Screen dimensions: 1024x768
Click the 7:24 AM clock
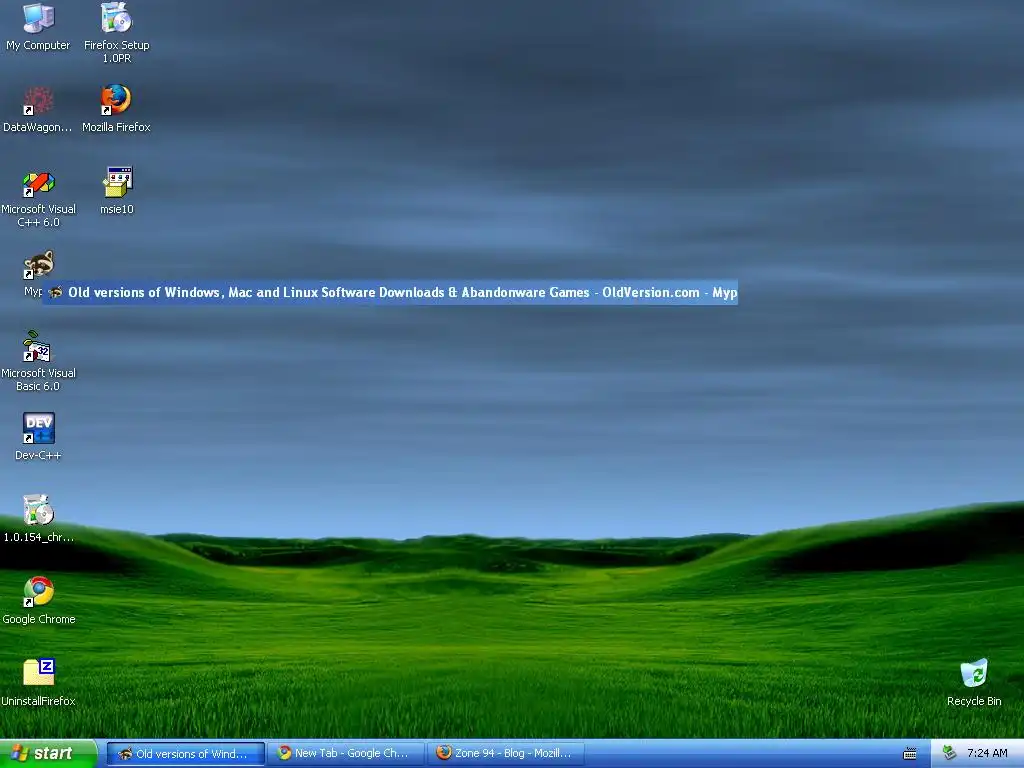987,754
